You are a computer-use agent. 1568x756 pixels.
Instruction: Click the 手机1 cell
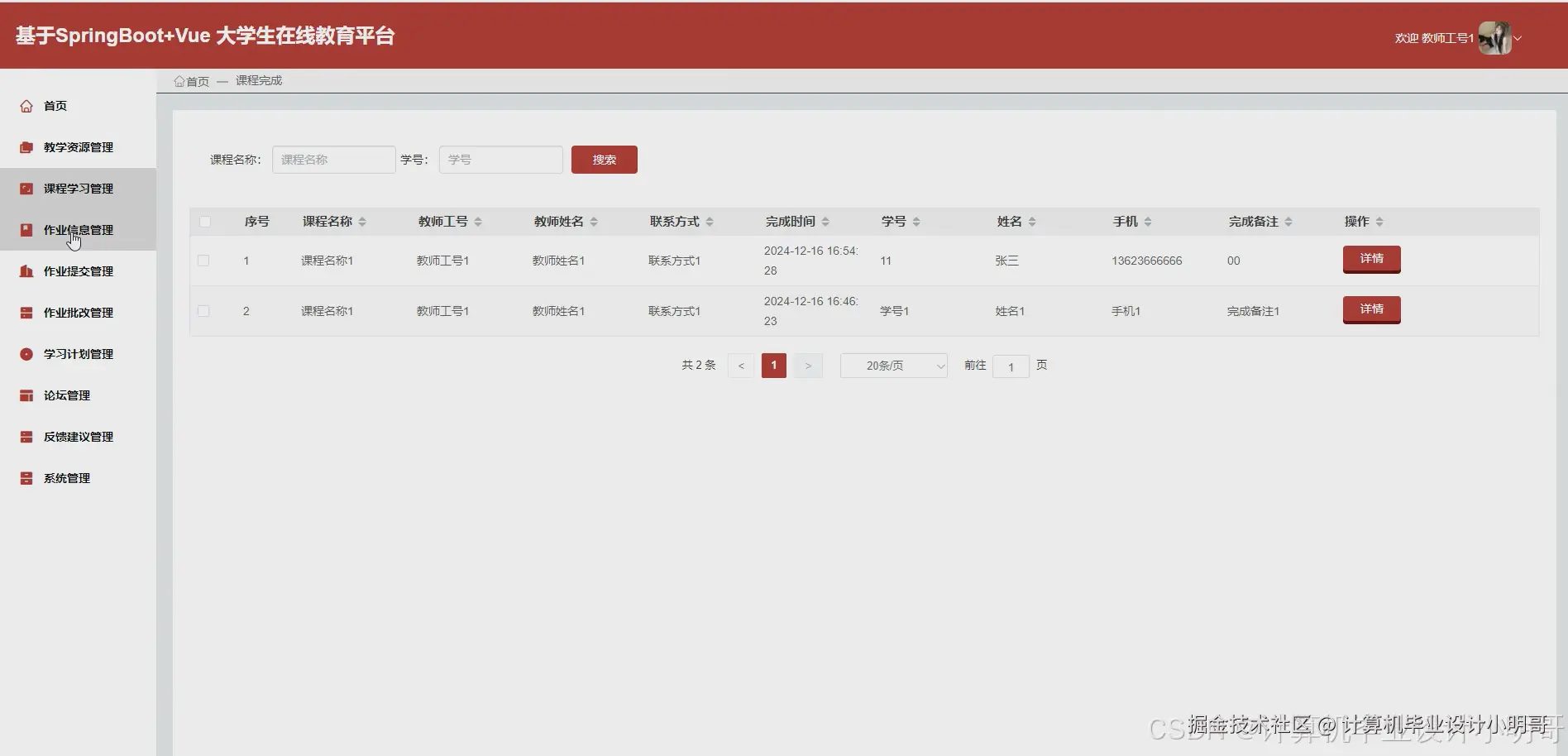1126,311
